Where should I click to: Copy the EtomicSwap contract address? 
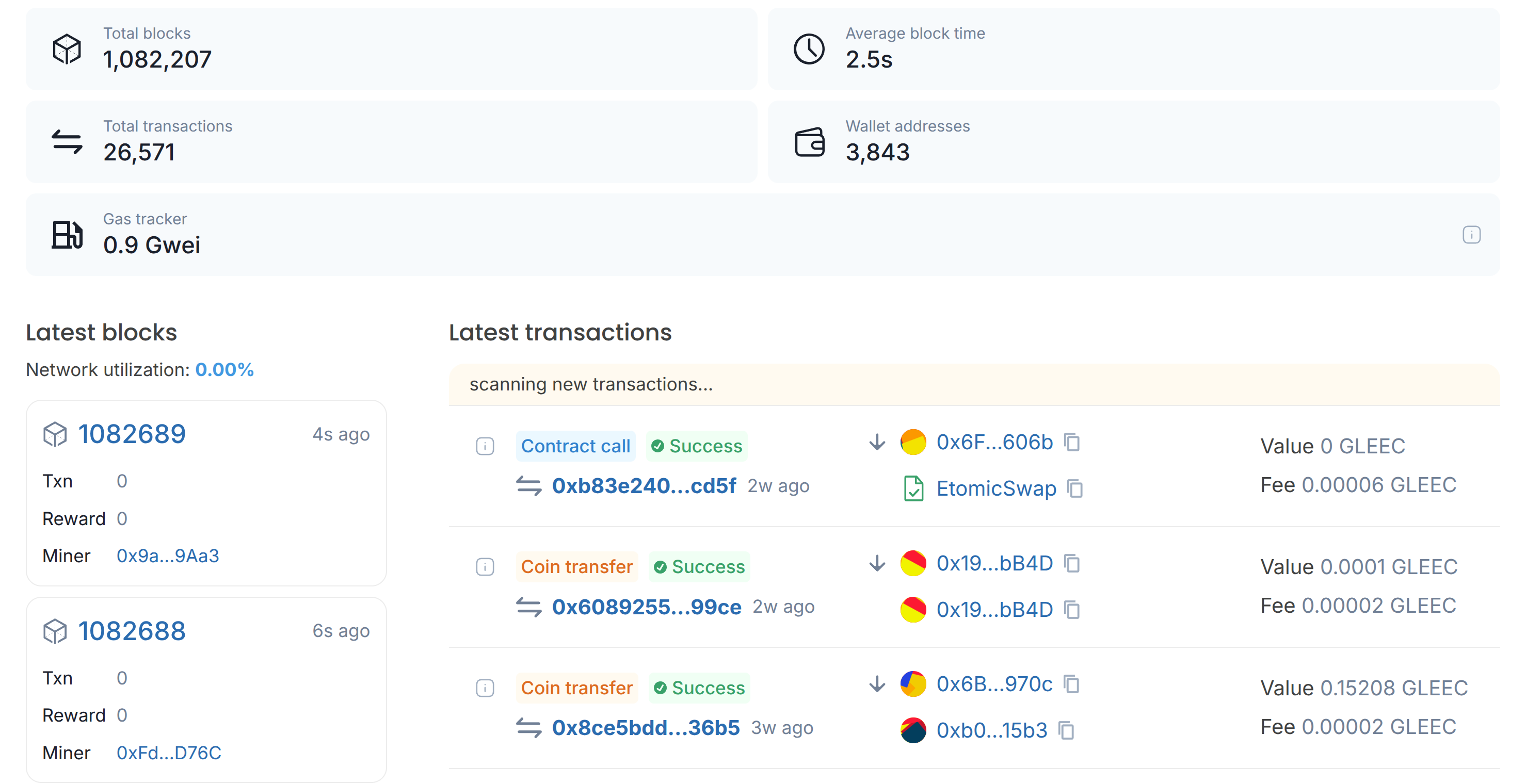pyautogui.click(x=1074, y=488)
